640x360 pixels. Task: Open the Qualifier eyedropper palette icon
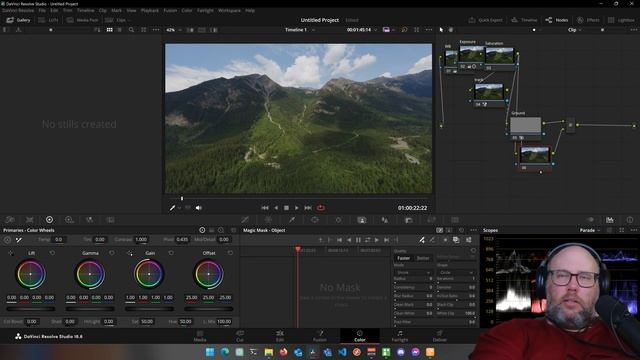[x=292, y=220]
